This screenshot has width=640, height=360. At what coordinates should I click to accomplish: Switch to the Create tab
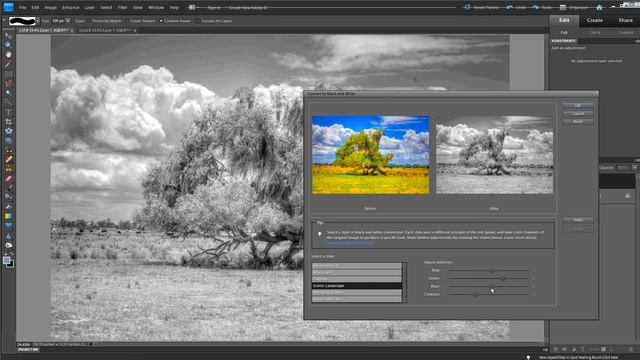point(595,20)
